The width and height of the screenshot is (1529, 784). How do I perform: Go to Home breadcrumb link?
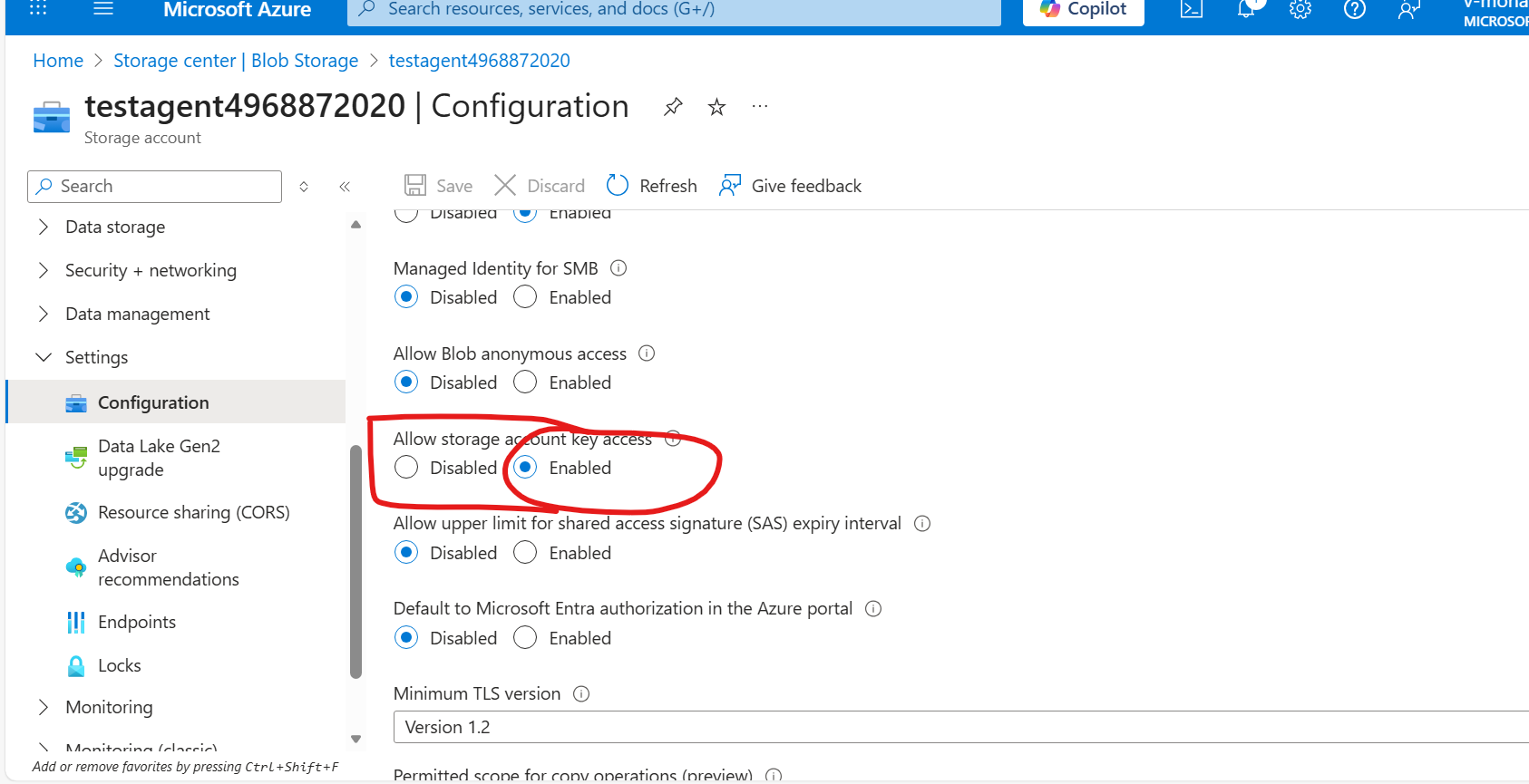tap(58, 61)
